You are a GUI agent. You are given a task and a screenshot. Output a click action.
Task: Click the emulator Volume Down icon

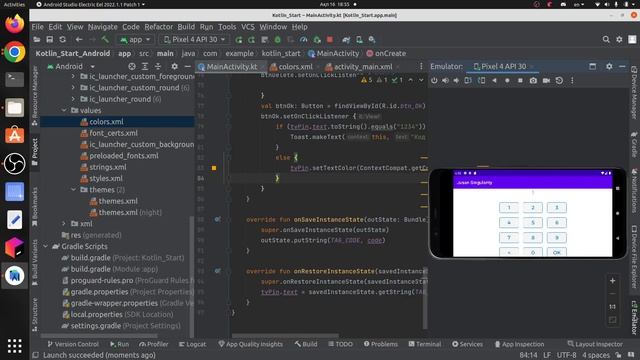point(456,80)
